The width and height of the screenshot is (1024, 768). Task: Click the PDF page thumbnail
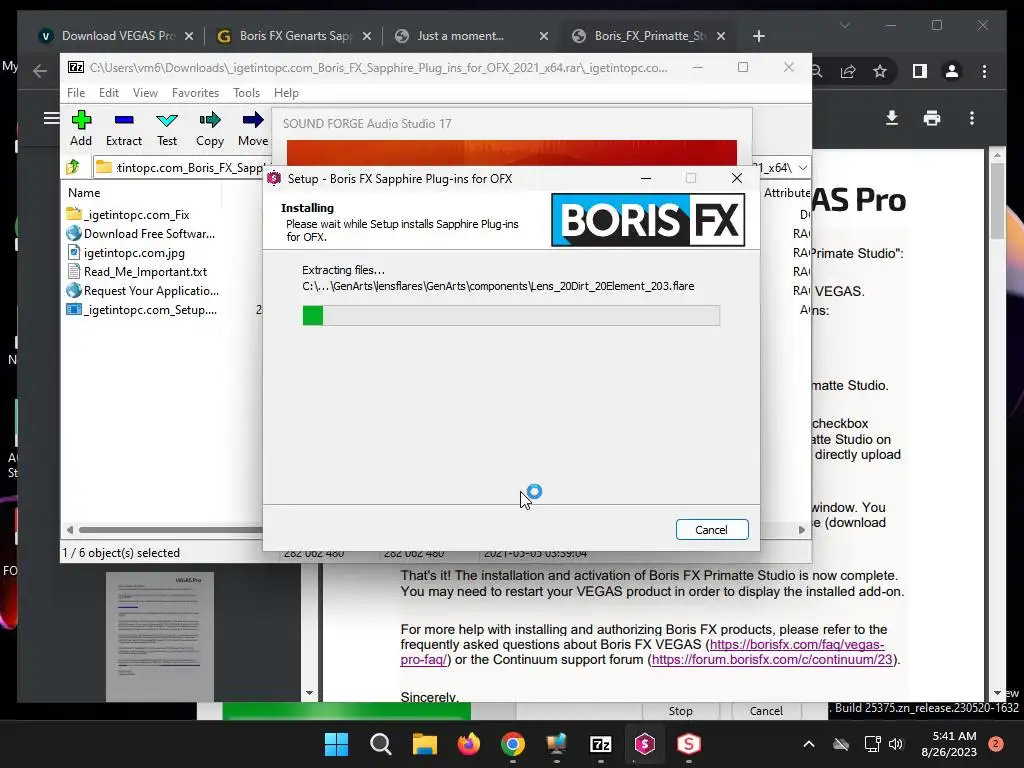click(x=160, y=635)
